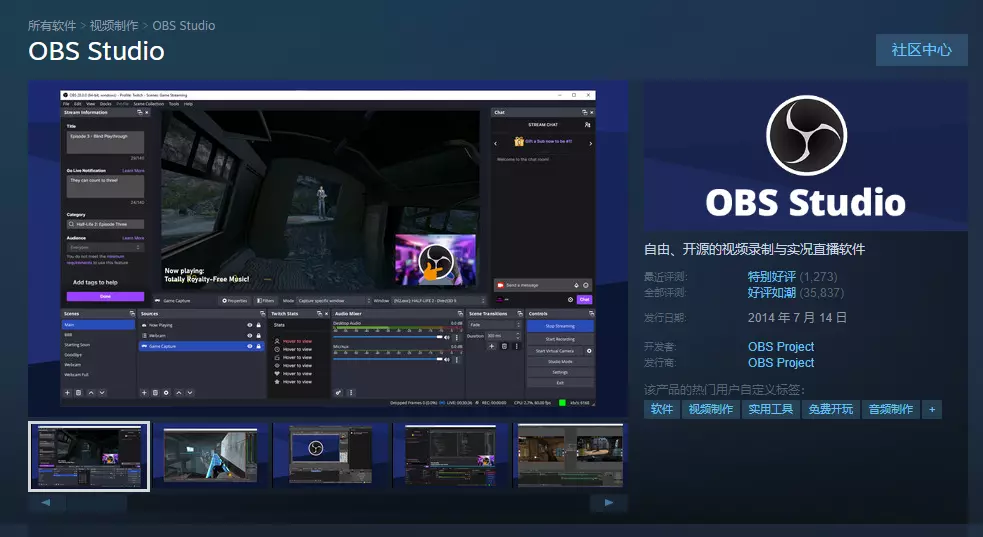Open the chat community users icon

click(x=587, y=125)
